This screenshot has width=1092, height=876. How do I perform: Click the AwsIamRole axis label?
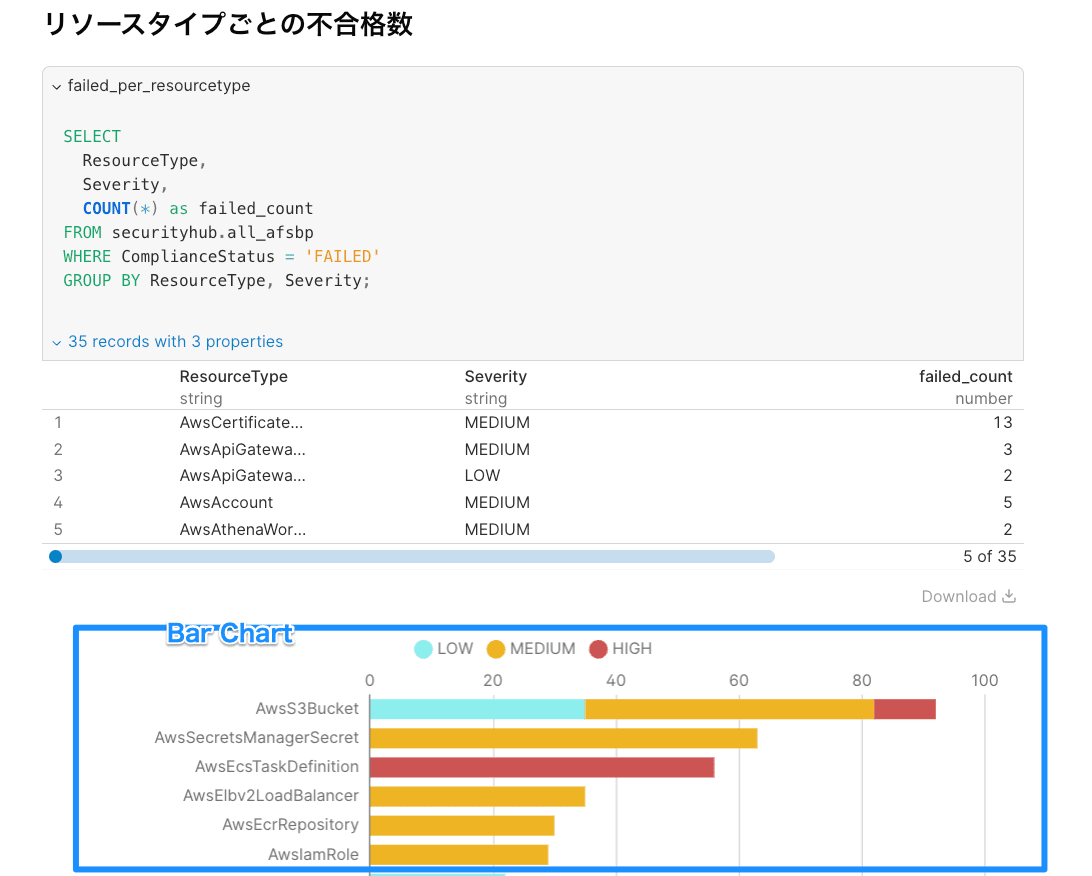(x=313, y=854)
